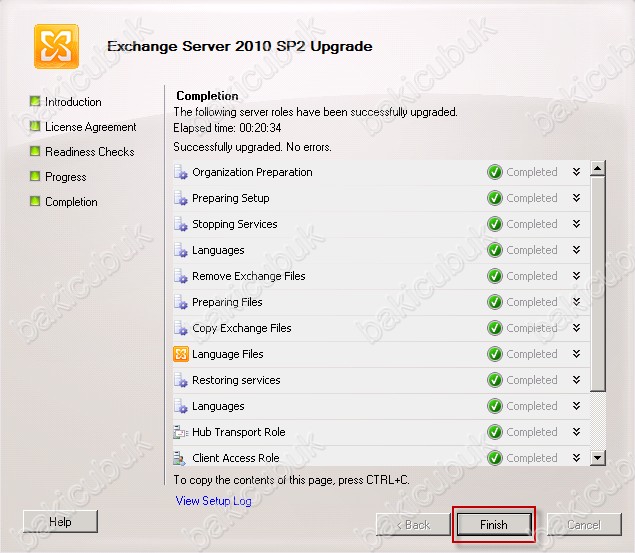Select the Introduction wizard step

(73, 102)
